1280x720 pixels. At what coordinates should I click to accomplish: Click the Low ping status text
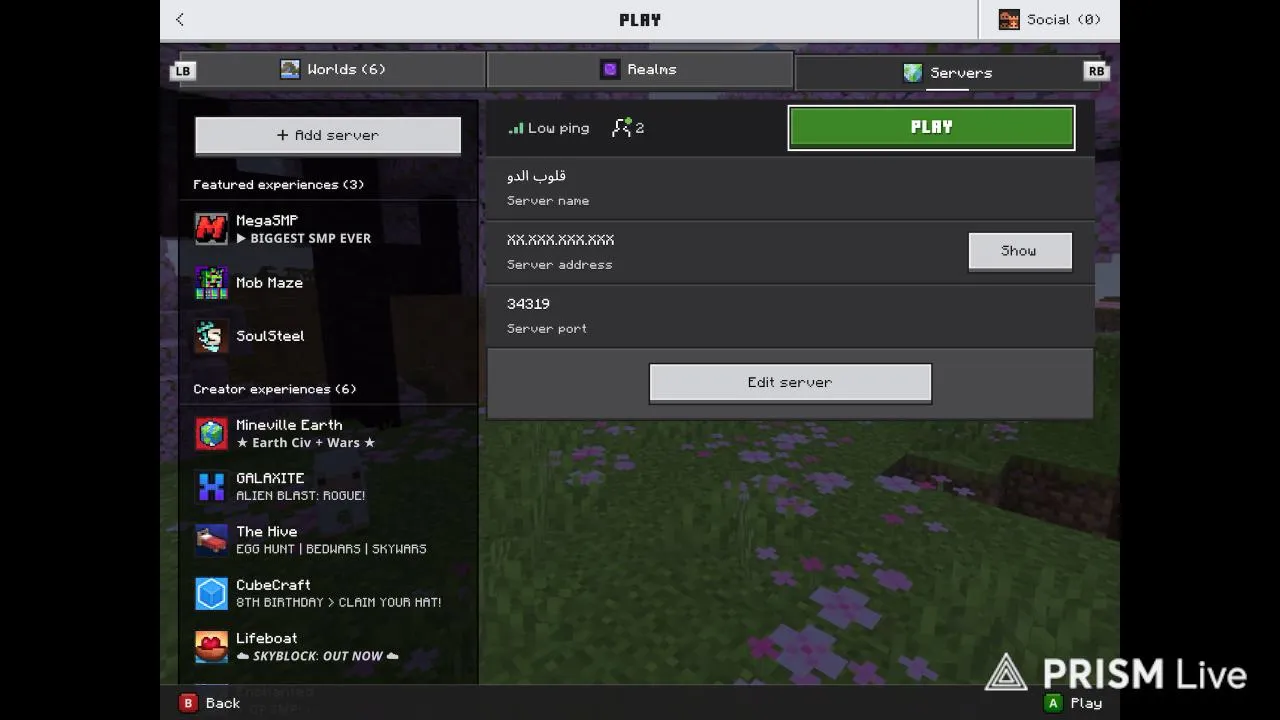558,128
